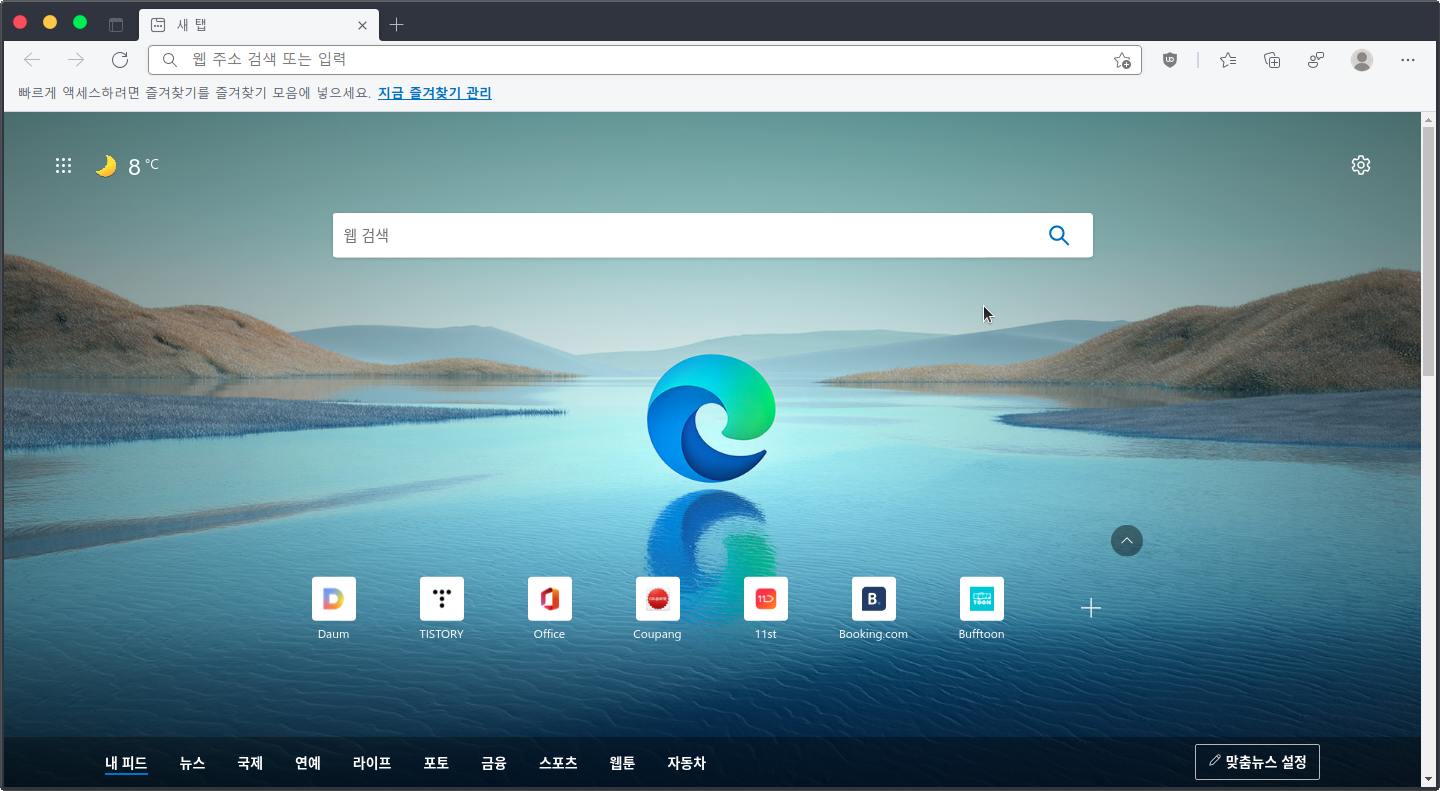
Task: Go forward to next page
Action: click(x=76, y=60)
